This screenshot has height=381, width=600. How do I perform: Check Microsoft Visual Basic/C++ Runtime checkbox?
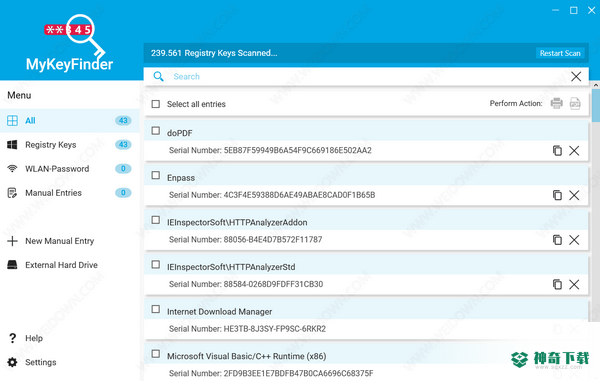click(x=156, y=353)
